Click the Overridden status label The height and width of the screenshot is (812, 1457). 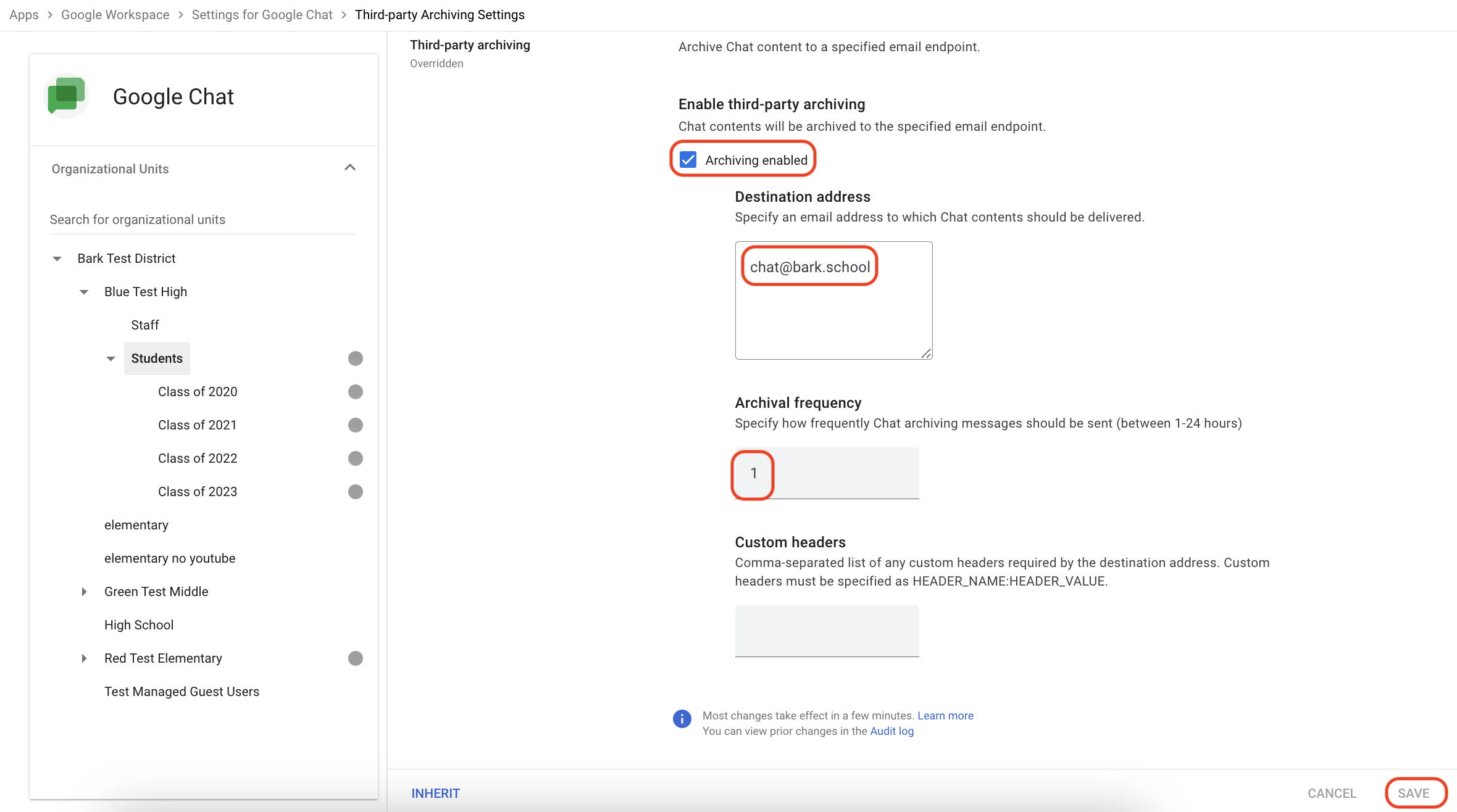coord(436,64)
